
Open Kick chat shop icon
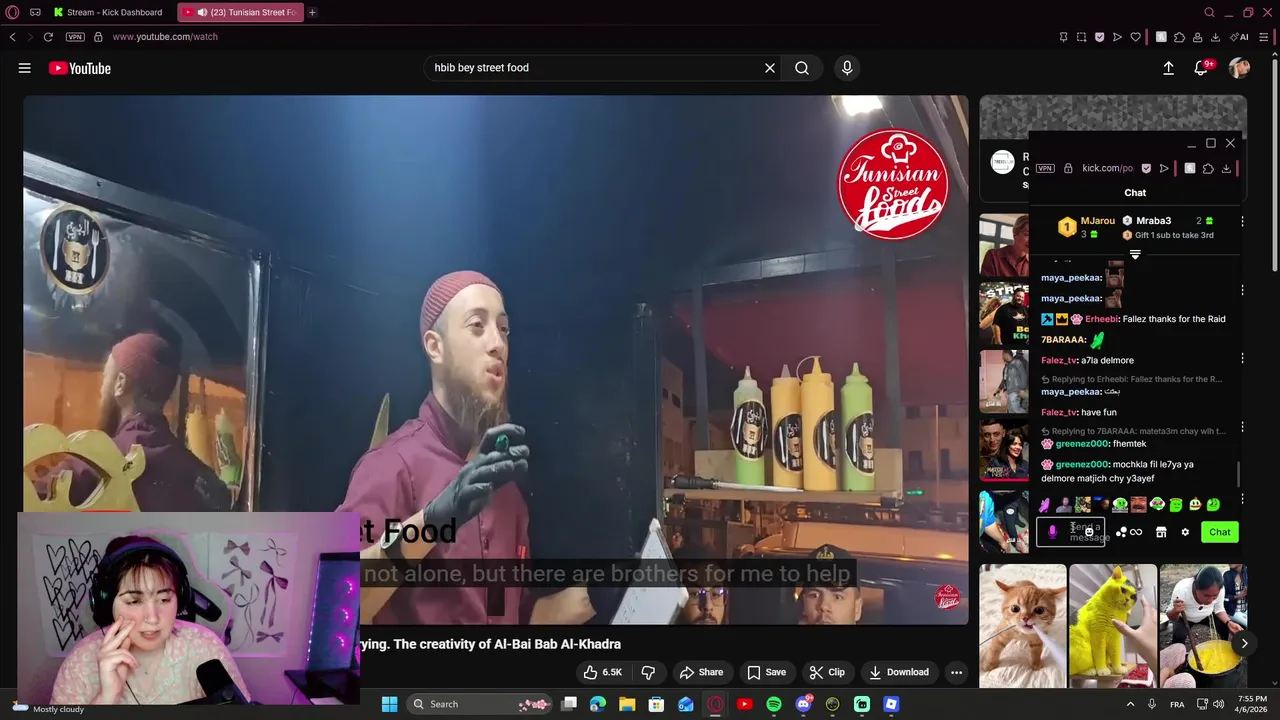coord(1161,532)
